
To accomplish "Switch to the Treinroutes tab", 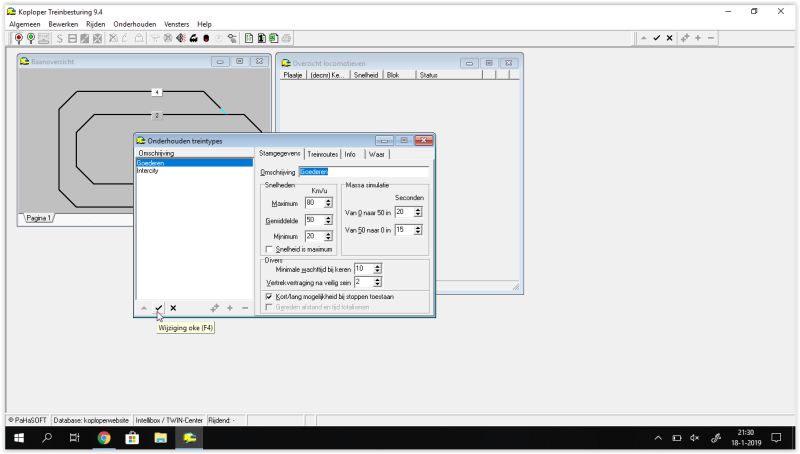I will pos(323,154).
